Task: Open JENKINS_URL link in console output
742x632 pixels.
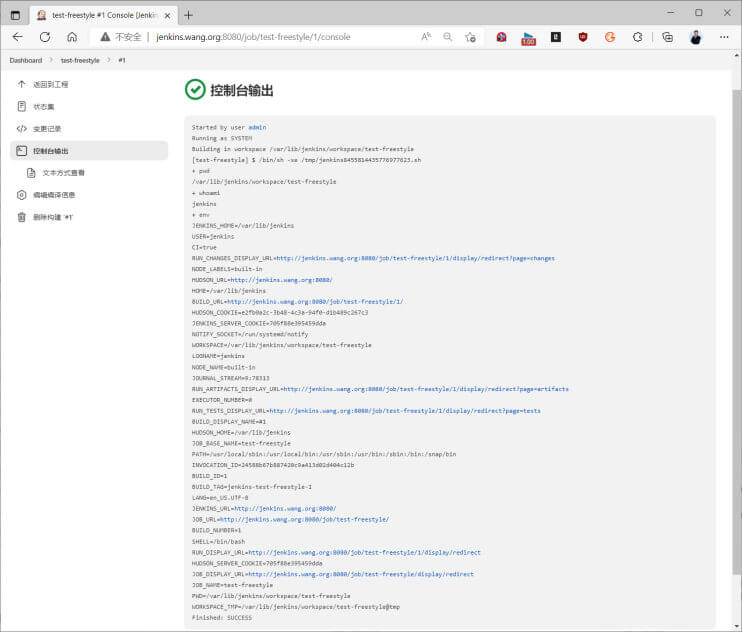Action: point(285,509)
